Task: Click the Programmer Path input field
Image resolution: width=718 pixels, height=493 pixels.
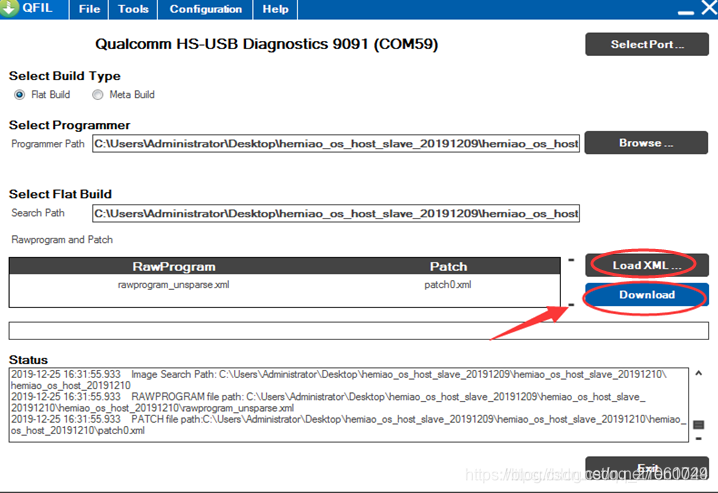Action: click(336, 143)
